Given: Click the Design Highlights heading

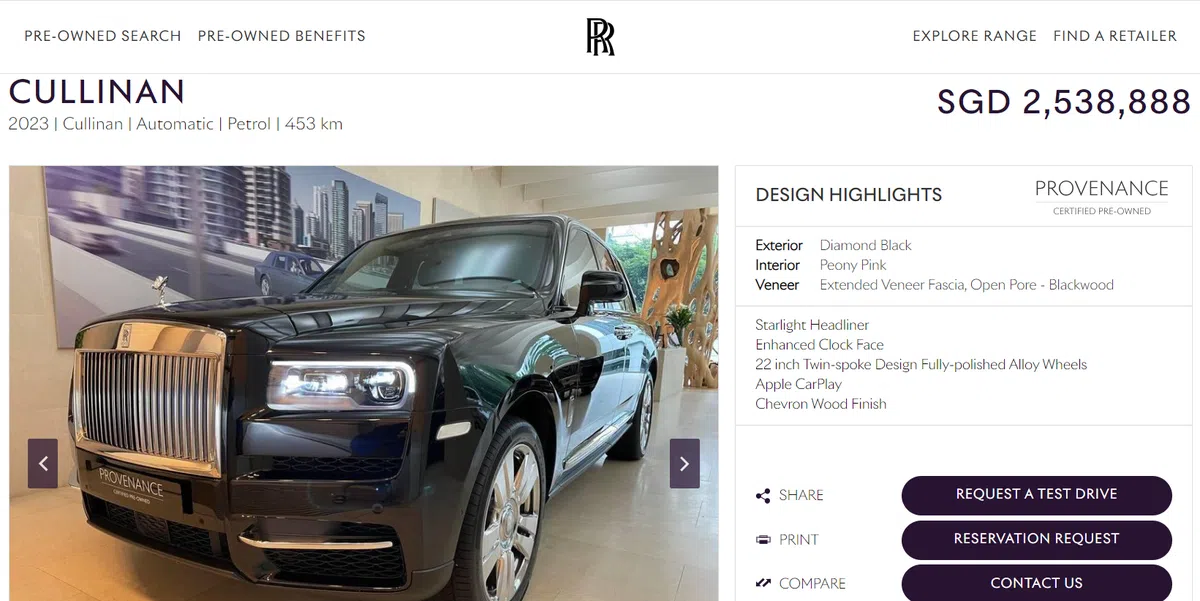Looking at the screenshot, I should click(849, 195).
